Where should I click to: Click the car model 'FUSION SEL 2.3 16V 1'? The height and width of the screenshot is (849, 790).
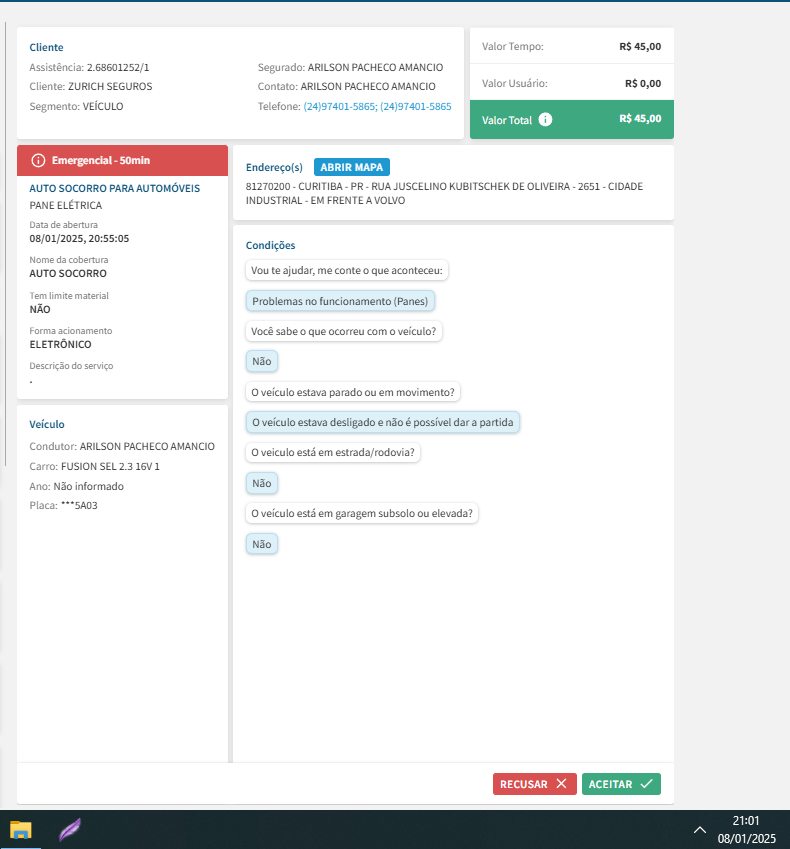tap(110, 466)
